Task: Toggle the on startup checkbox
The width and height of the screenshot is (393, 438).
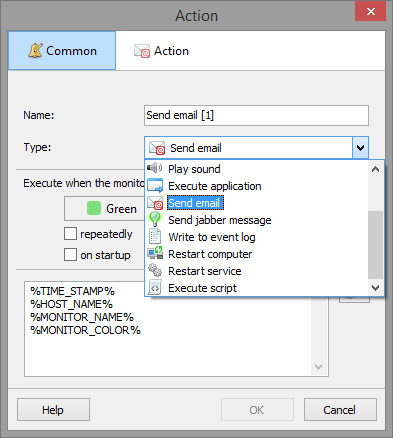Action: 70,255
